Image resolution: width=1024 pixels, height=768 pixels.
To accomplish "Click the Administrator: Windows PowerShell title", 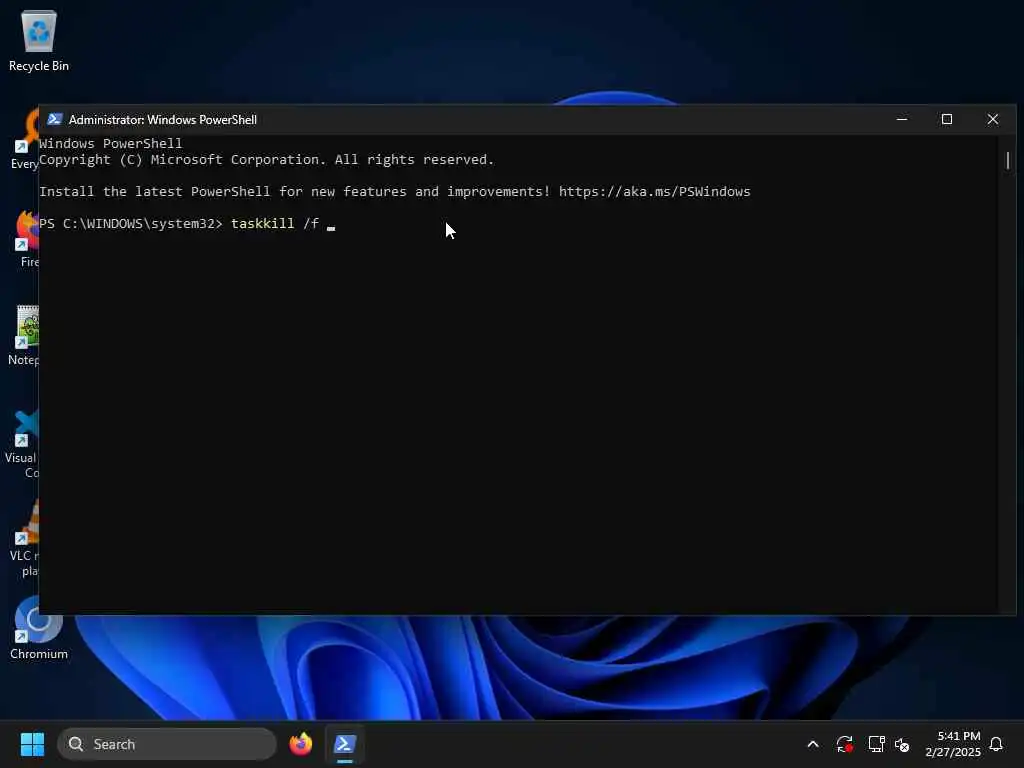I will click(163, 120).
